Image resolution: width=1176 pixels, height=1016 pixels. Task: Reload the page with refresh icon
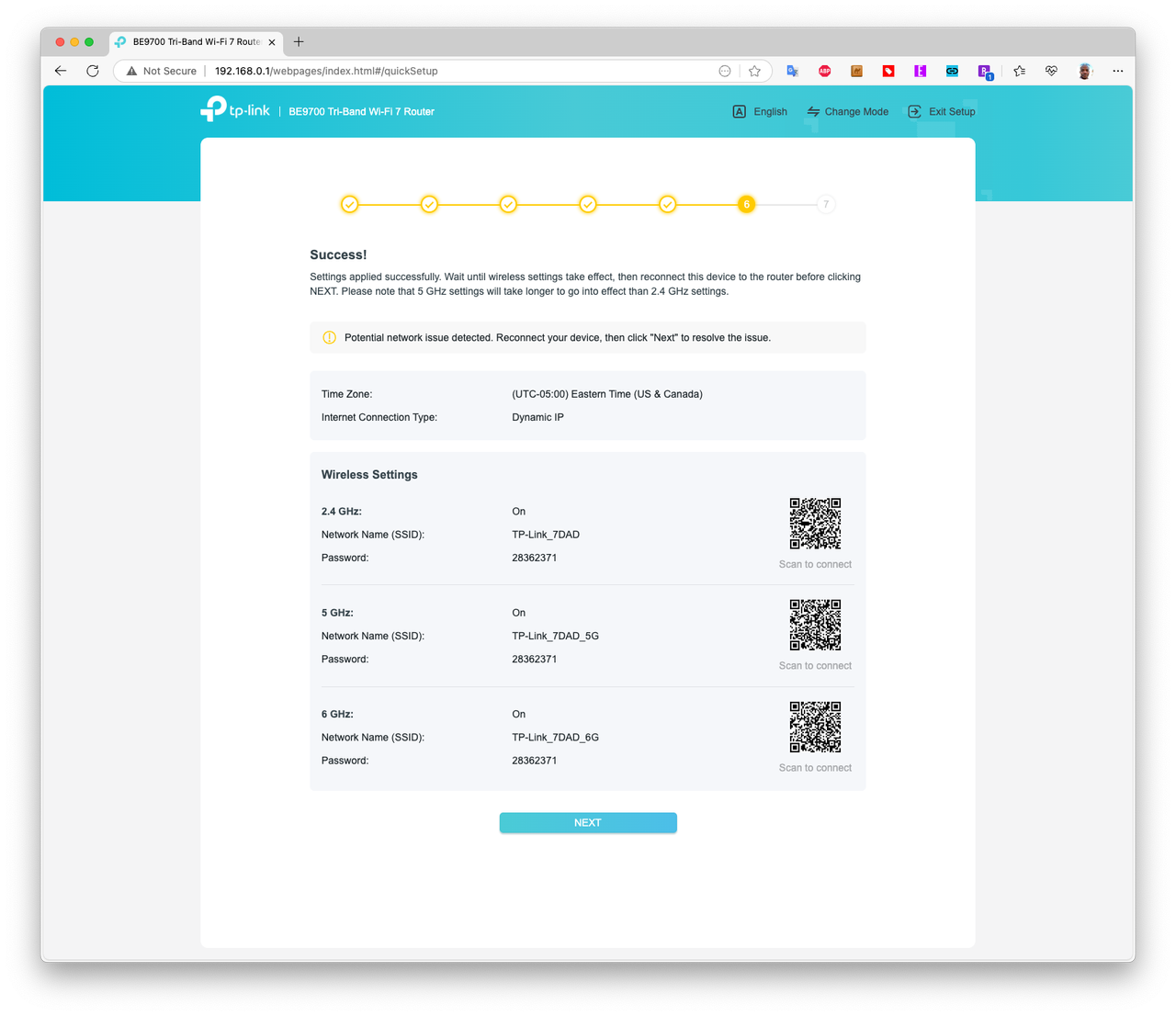(93, 71)
